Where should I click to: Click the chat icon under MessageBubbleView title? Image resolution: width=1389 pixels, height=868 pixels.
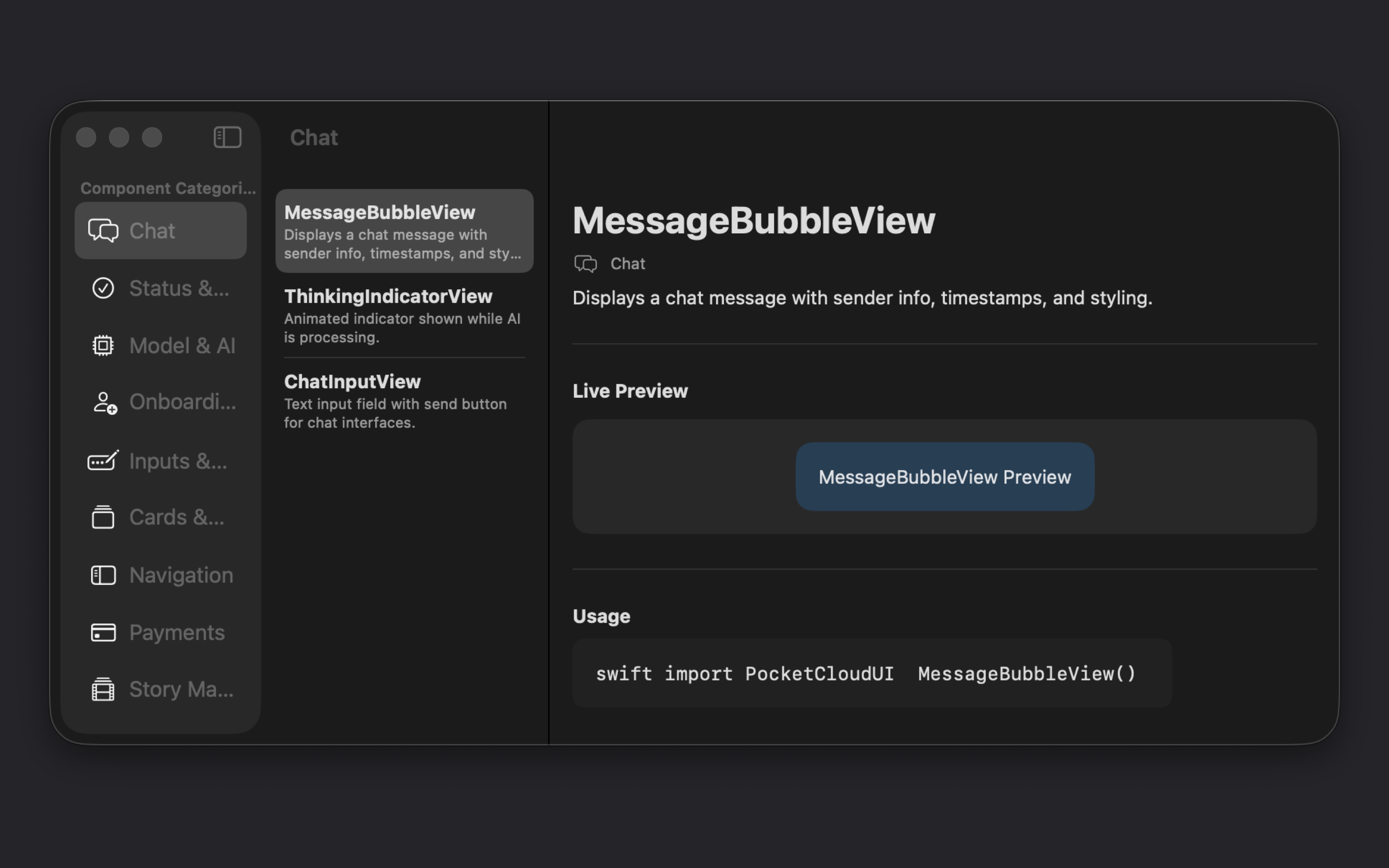(x=586, y=263)
